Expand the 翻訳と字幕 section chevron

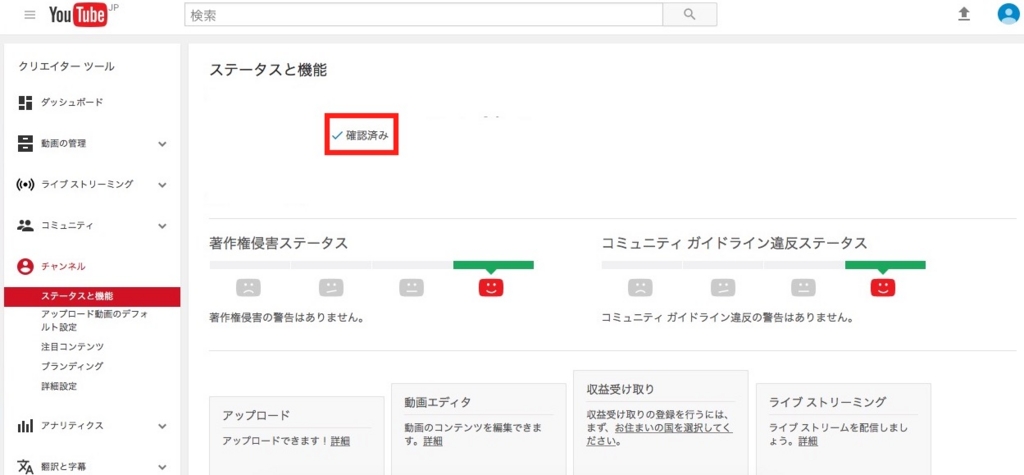pos(163,467)
